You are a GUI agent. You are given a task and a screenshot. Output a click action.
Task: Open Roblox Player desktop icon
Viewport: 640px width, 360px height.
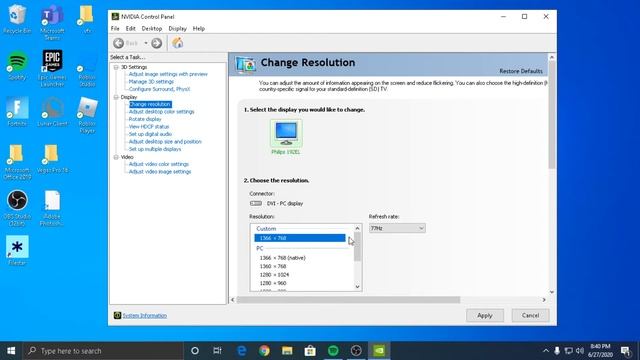(87, 116)
